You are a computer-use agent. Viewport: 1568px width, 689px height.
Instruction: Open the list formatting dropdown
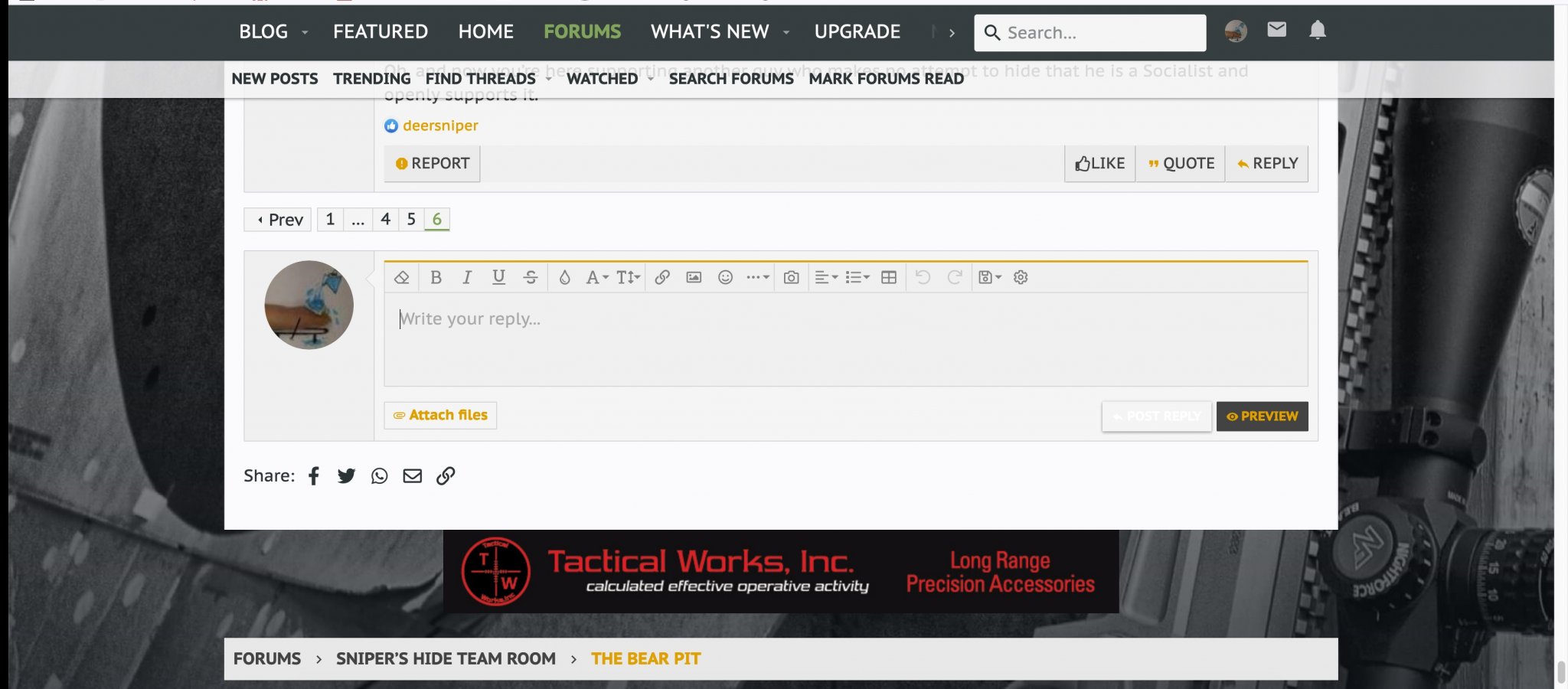[857, 277]
